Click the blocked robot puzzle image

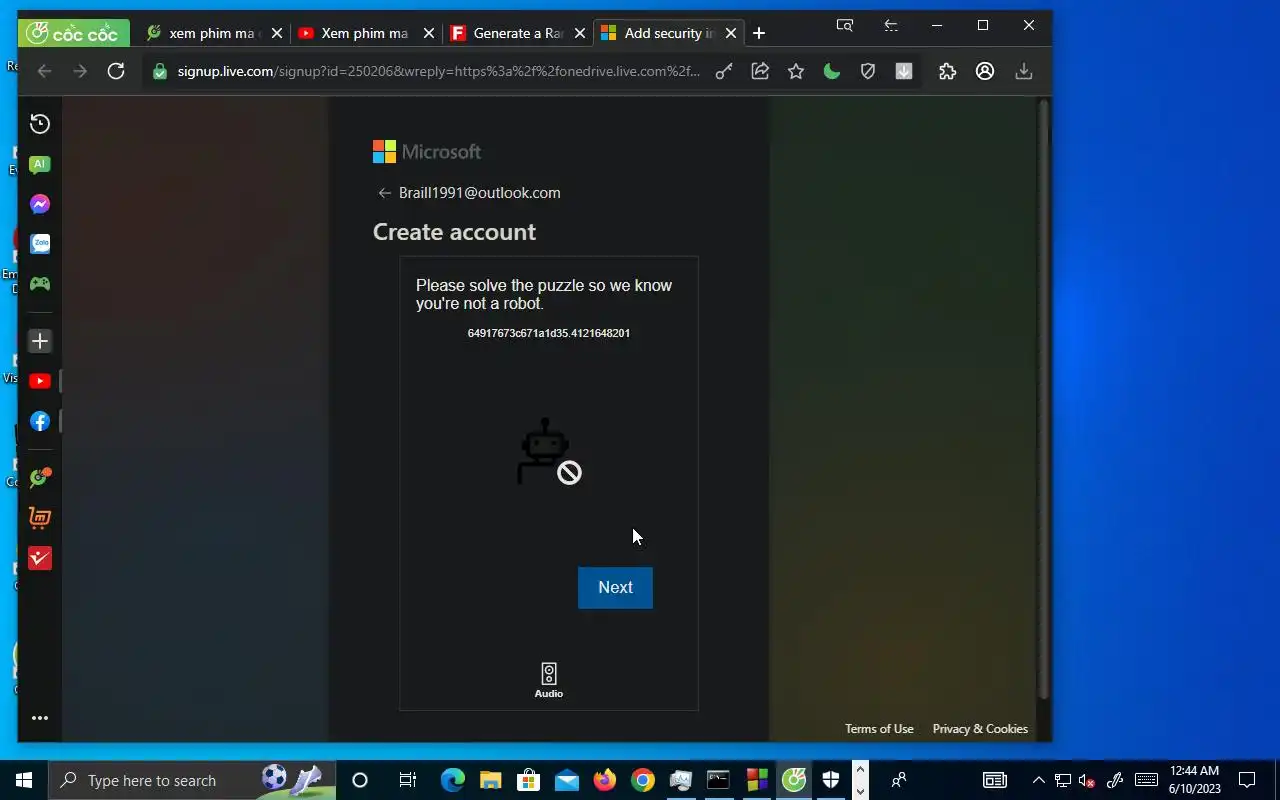549,452
